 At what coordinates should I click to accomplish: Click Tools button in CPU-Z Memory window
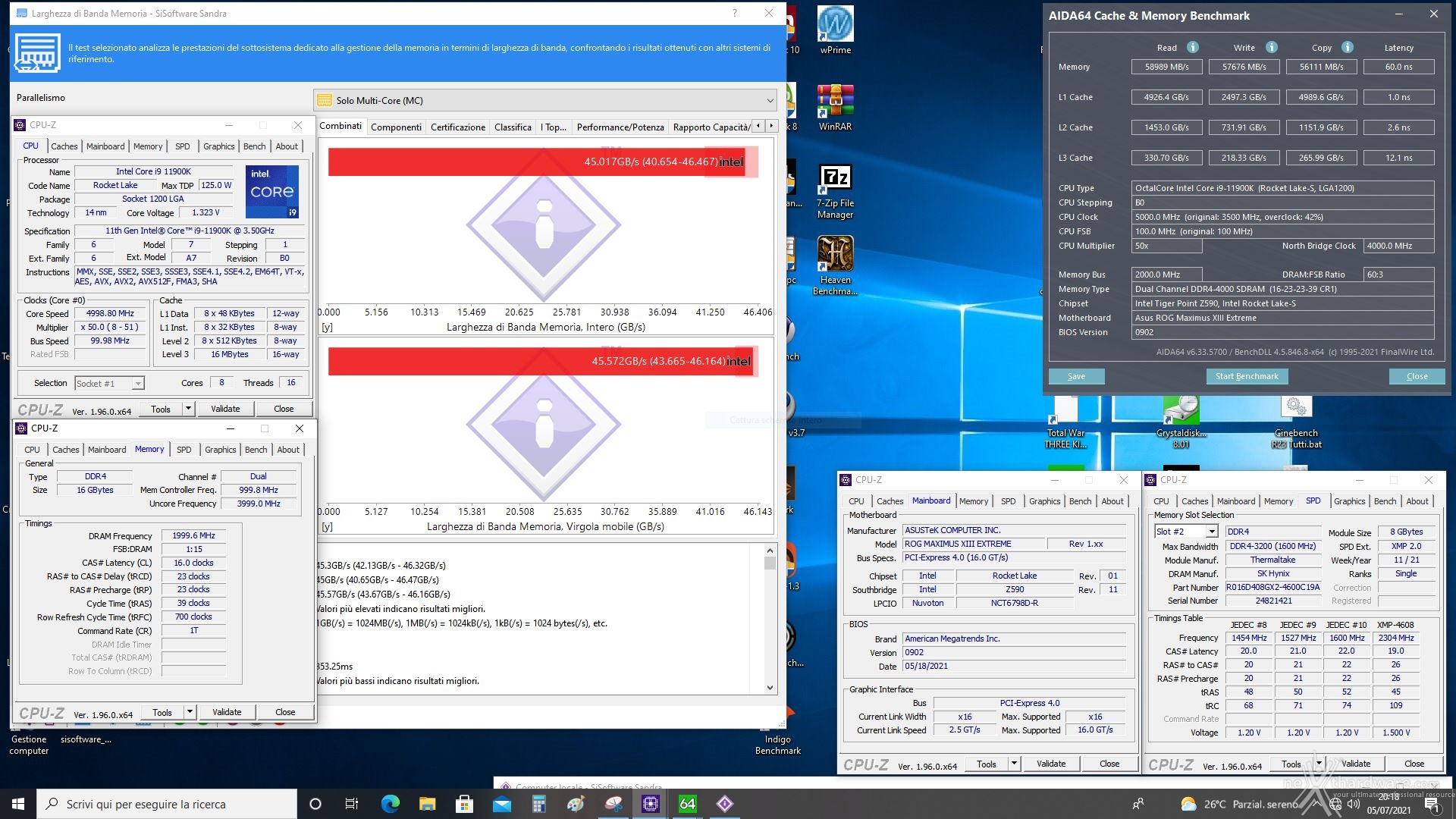point(162,712)
